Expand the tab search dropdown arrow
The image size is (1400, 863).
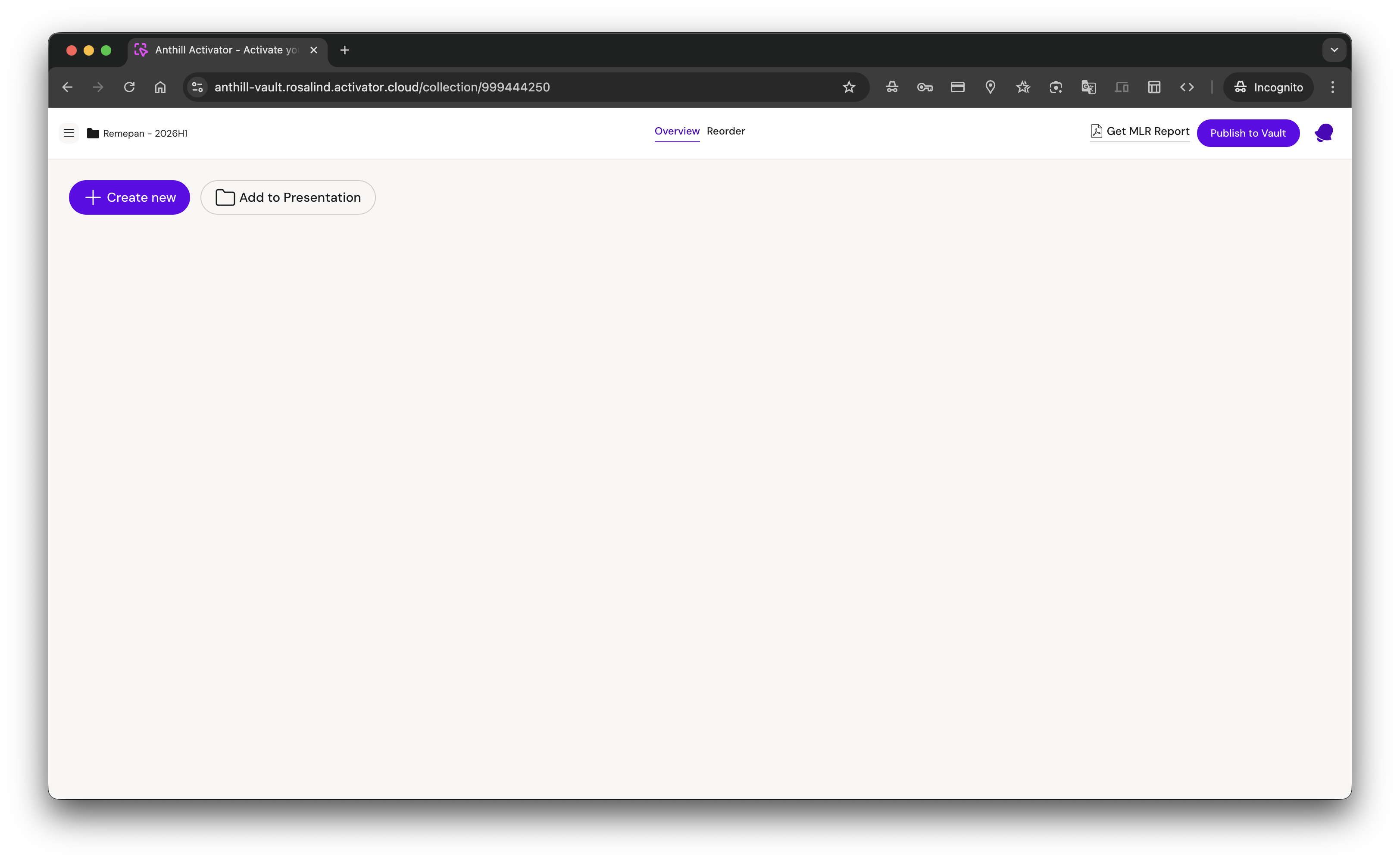(x=1334, y=50)
